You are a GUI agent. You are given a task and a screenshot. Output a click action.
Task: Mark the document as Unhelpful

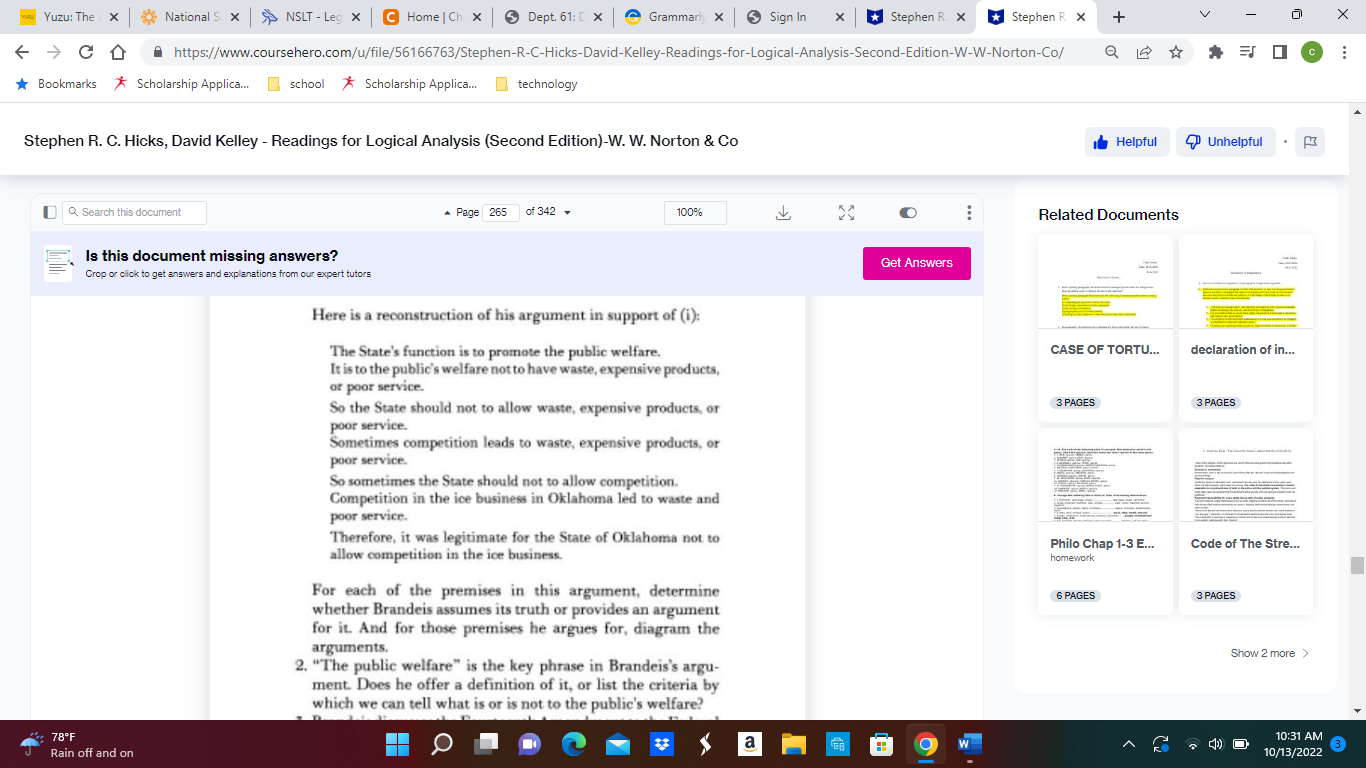click(x=1224, y=141)
